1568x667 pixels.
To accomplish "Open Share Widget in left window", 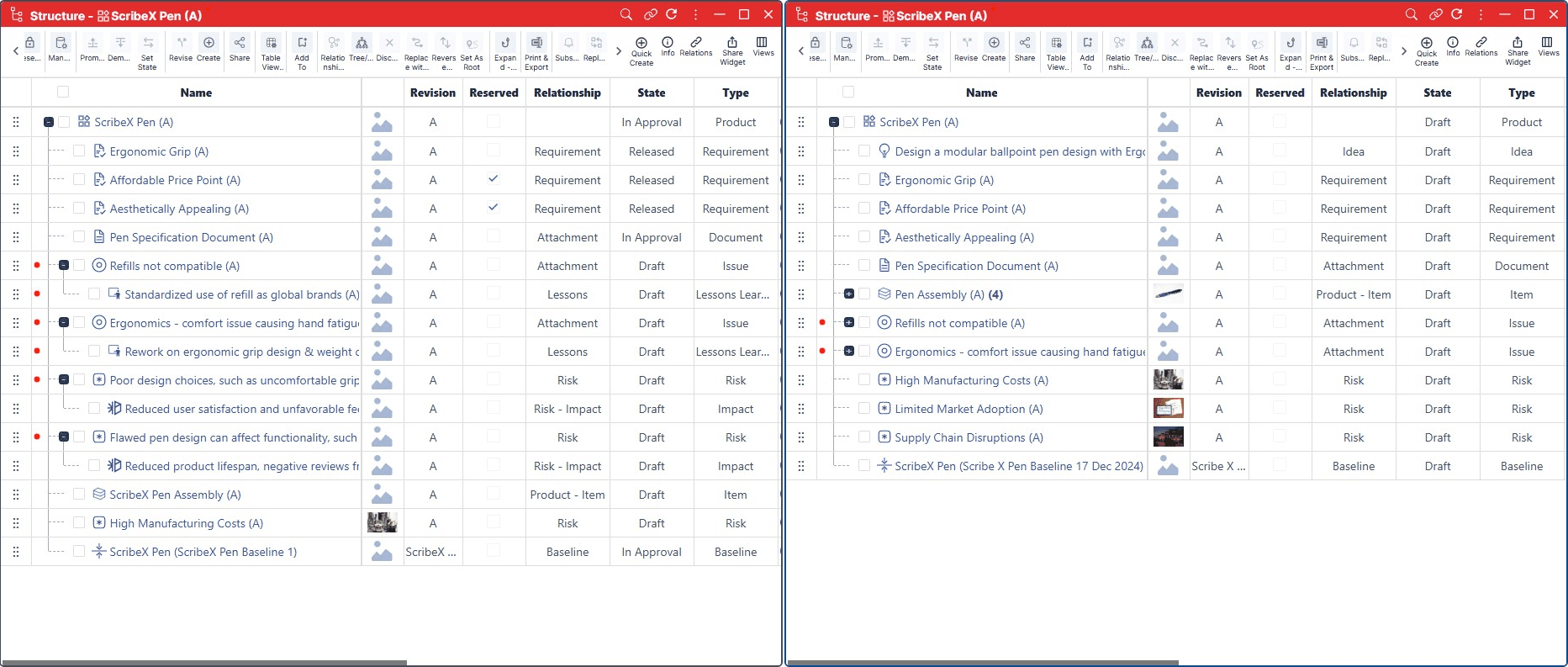I will click(x=732, y=50).
